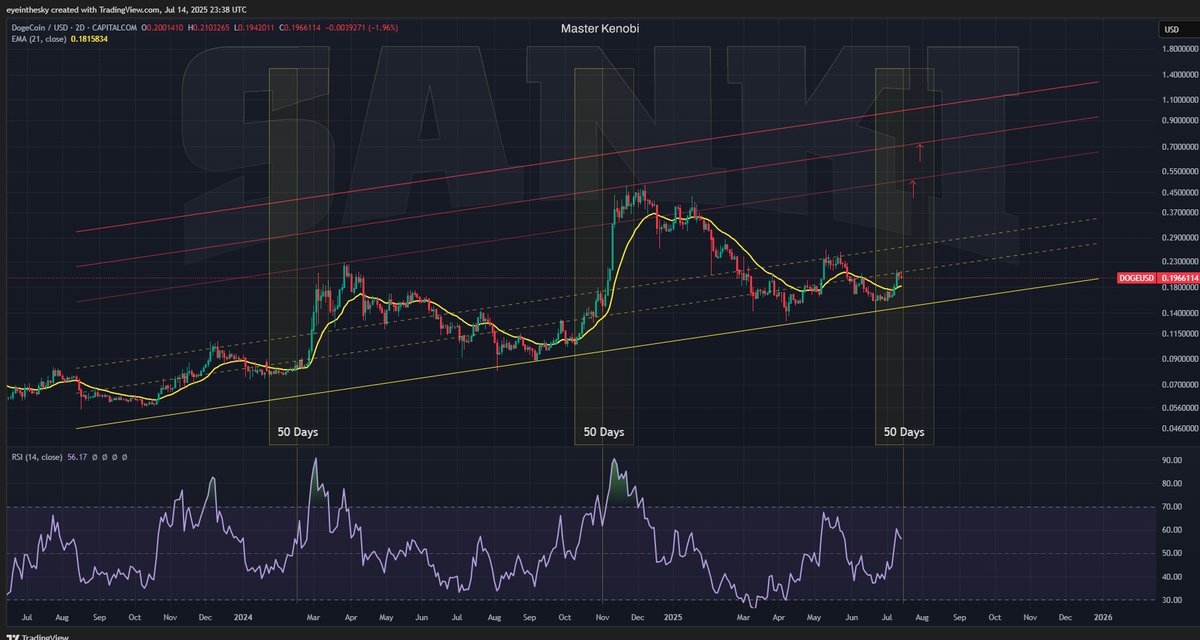Click the RSI value 56.17 readout
1200x640 pixels.
[78, 457]
